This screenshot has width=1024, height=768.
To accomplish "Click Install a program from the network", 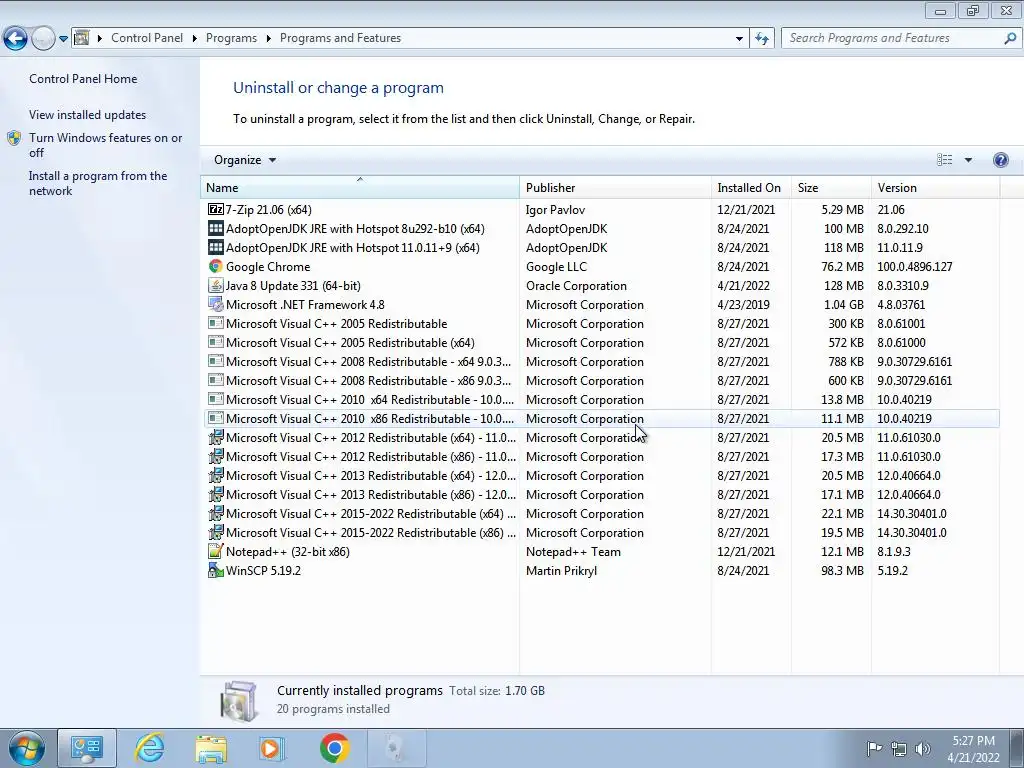I will [x=98, y=184].
